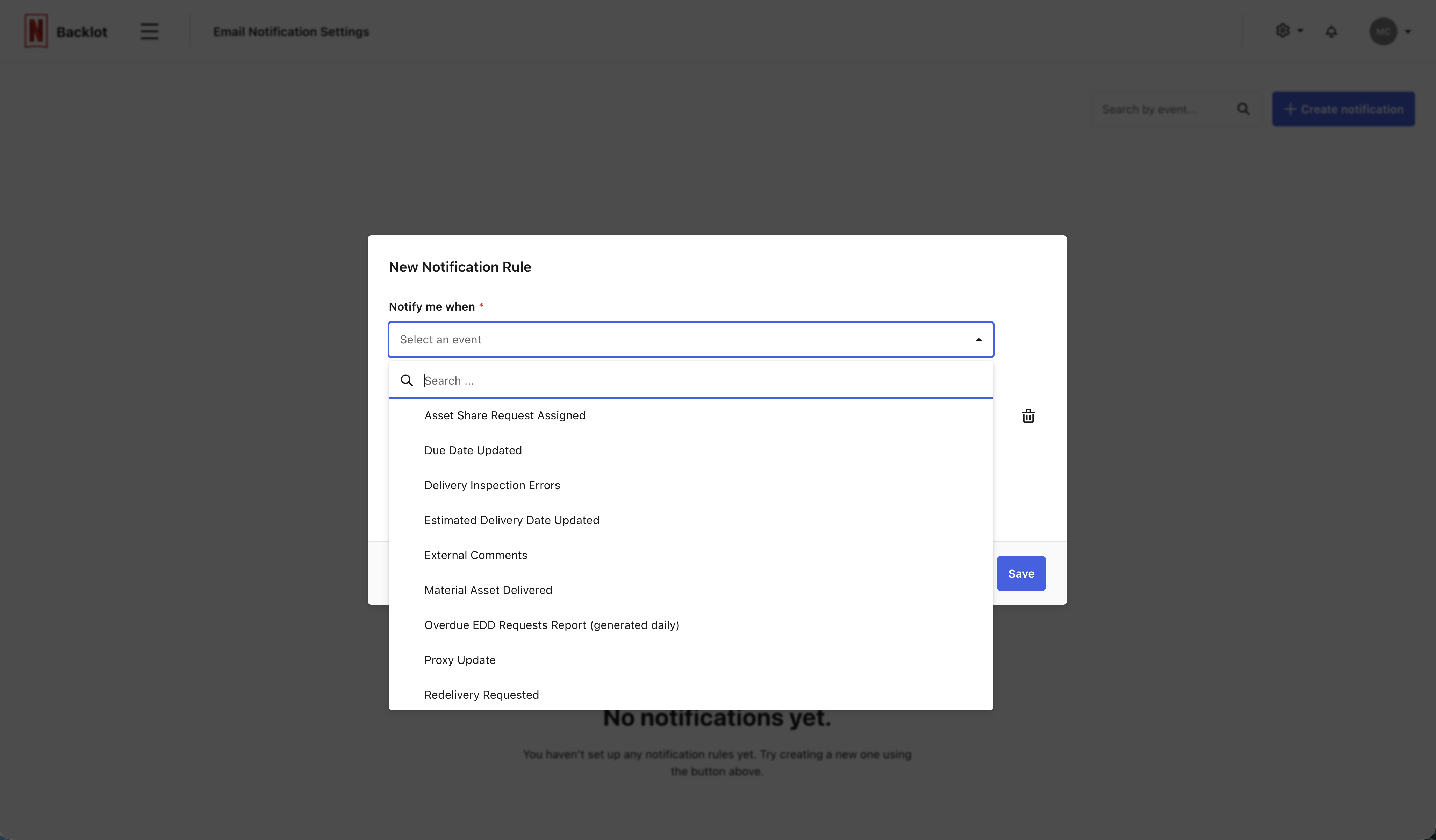The image size is (1436, 840).
Task: Select Asset Share Request Assigned option
Action: tap(504, 415)
